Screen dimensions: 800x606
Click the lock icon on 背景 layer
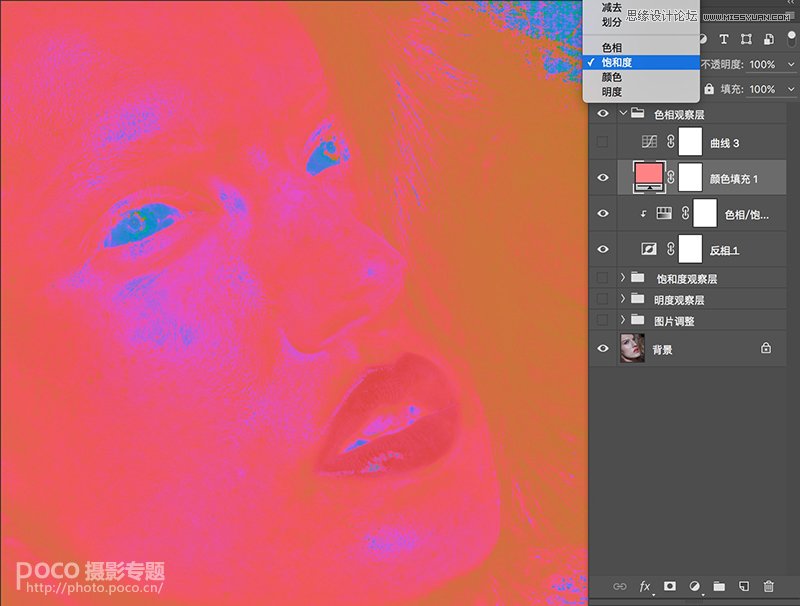tap(766, 348)
